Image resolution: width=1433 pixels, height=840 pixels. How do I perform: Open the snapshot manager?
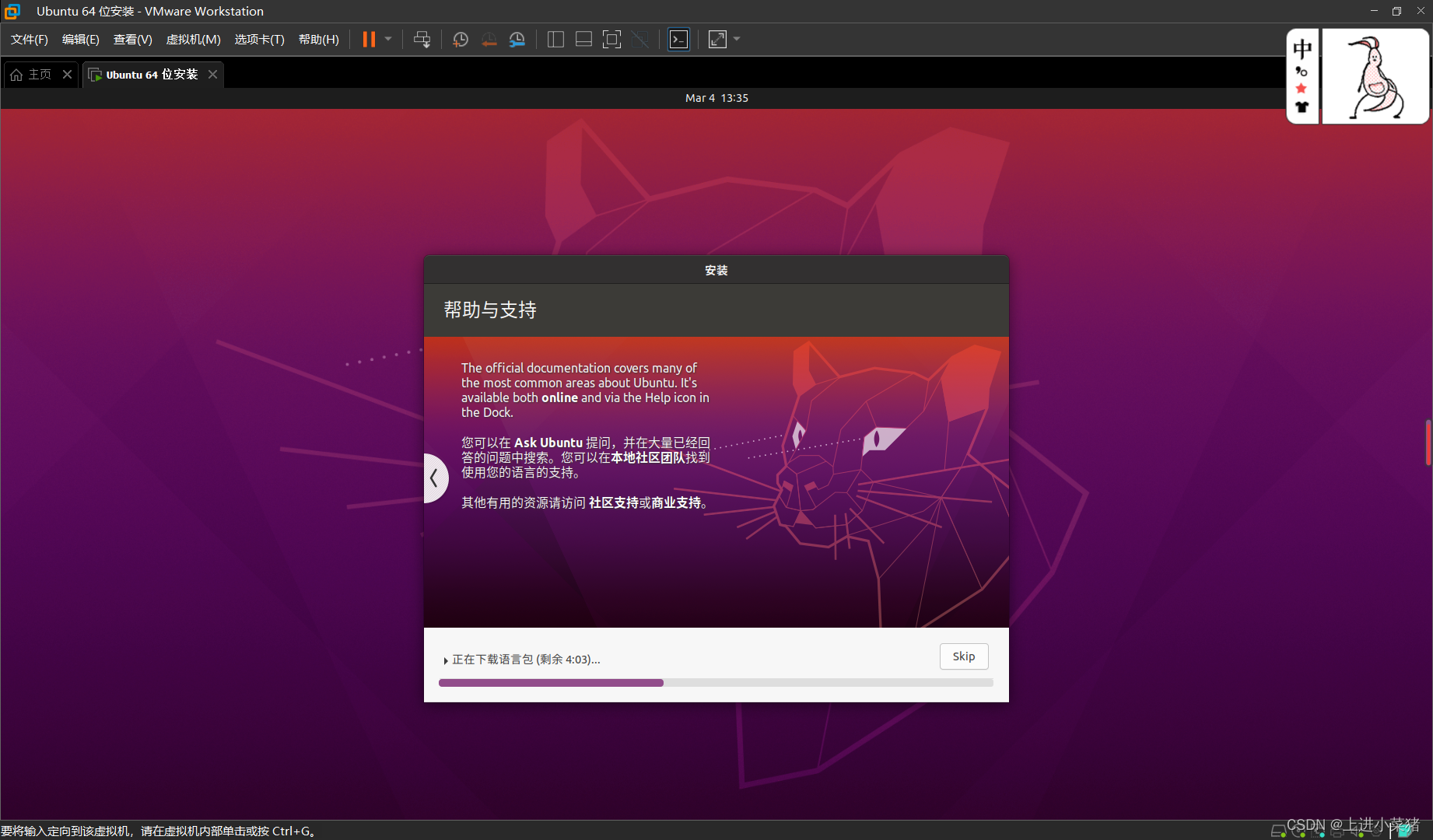(x=517, y=40)
